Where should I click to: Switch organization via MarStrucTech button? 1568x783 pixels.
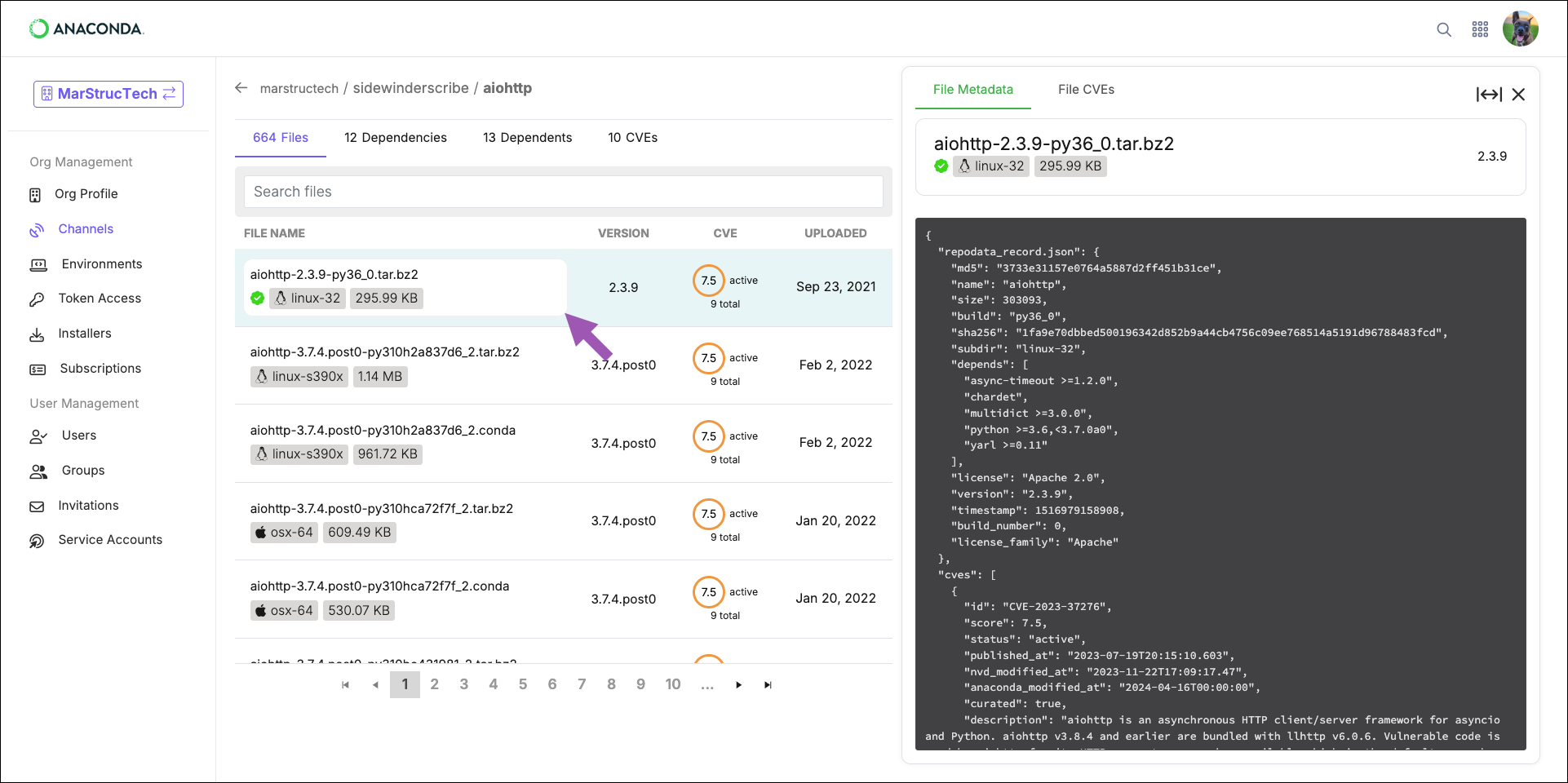pos(109,94)
